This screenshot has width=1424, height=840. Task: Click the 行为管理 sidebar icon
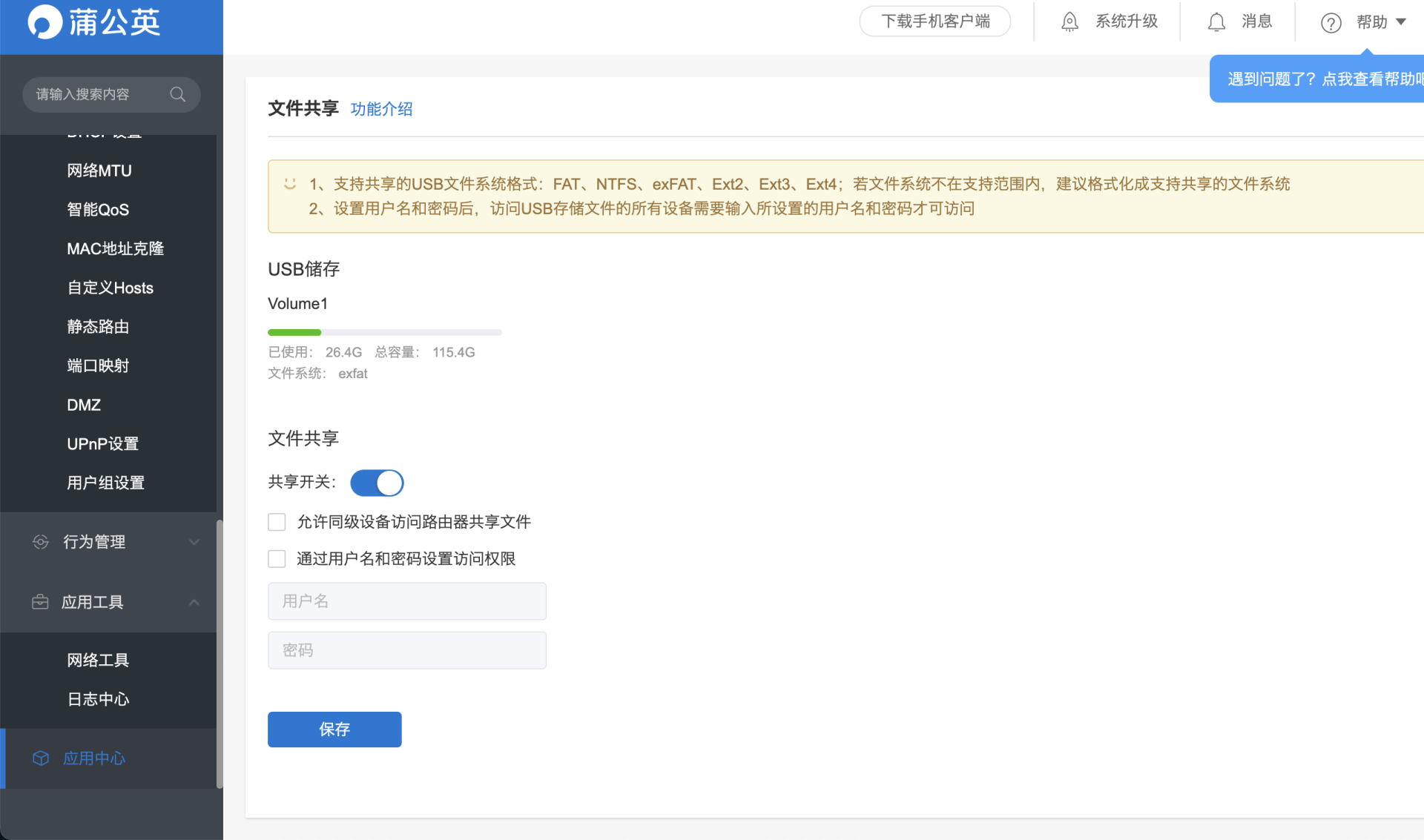pyautogui.click(x=41, y=542)
